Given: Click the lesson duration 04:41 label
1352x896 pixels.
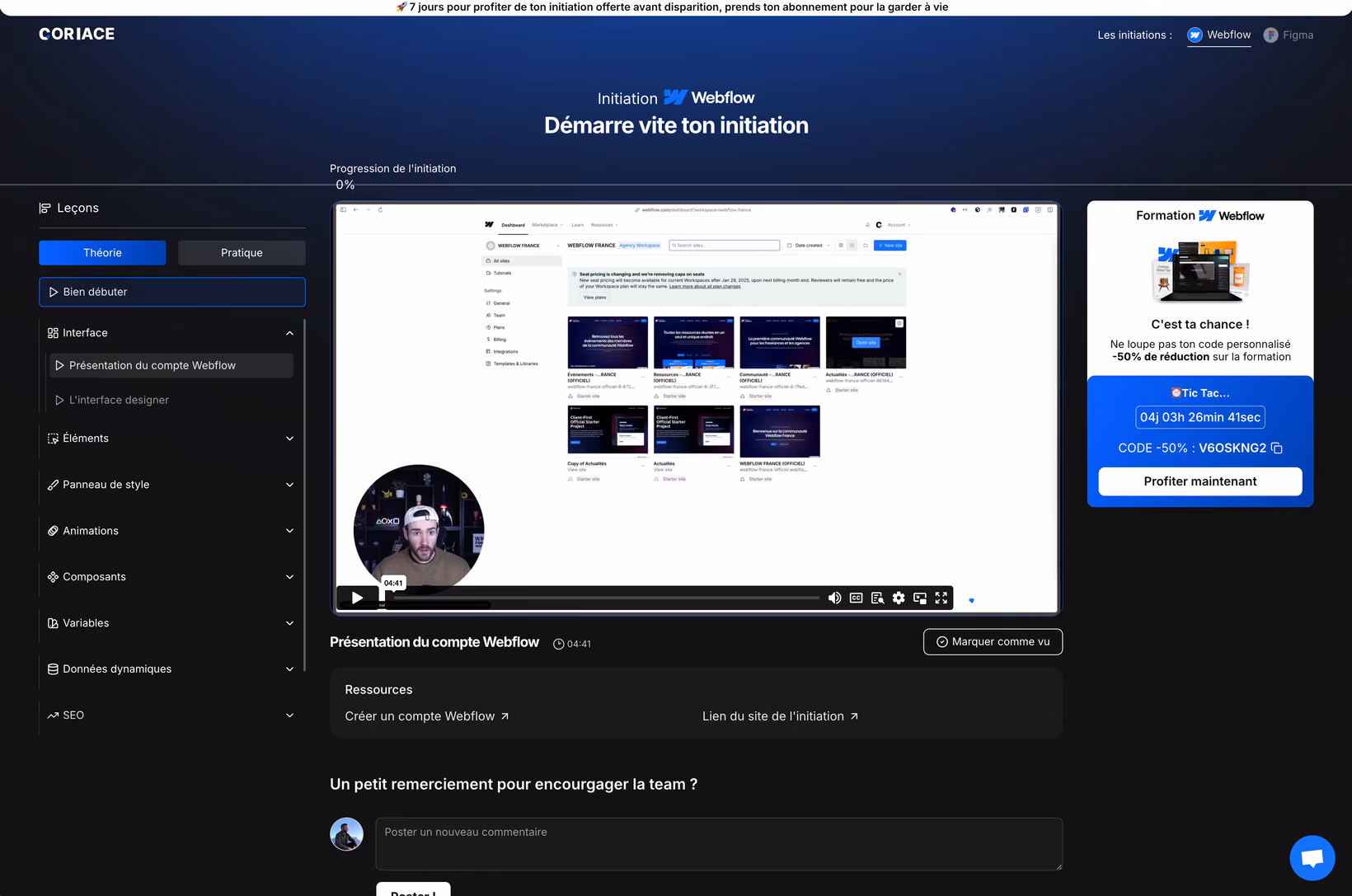Looking at the screenshot, I should [572, 644].
